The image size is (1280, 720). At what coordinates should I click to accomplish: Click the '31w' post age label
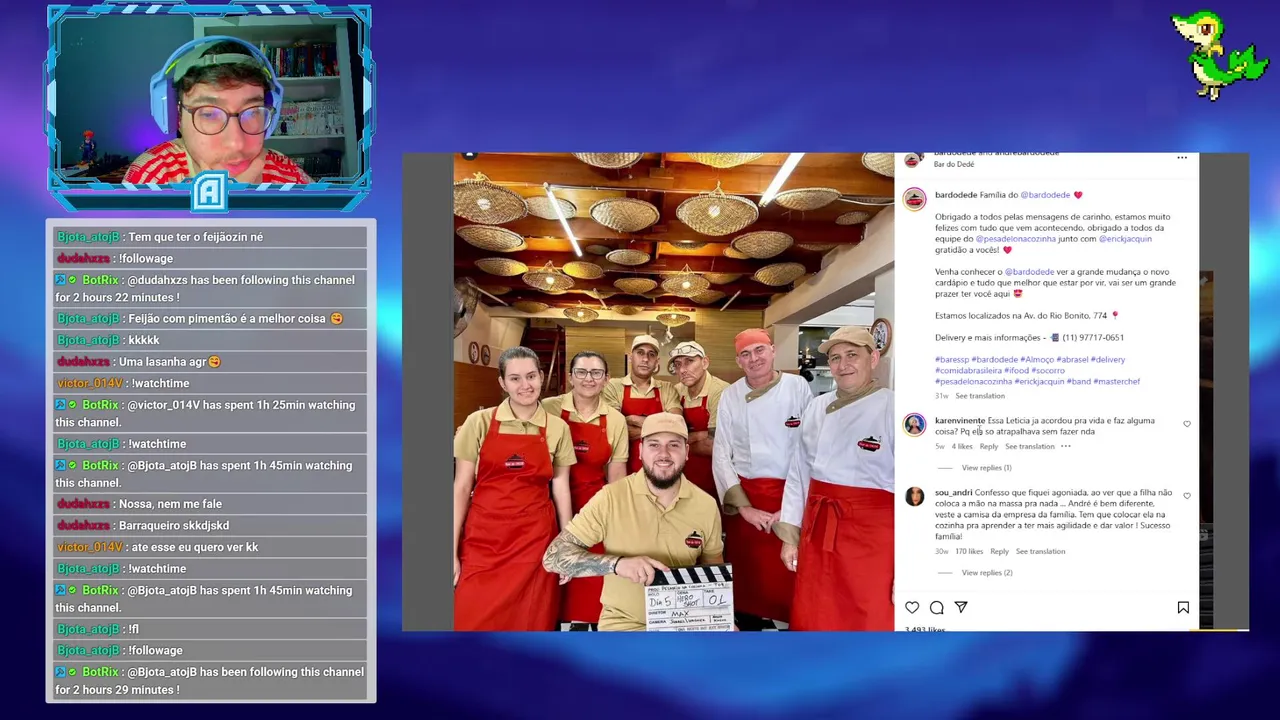pos(941,396)
